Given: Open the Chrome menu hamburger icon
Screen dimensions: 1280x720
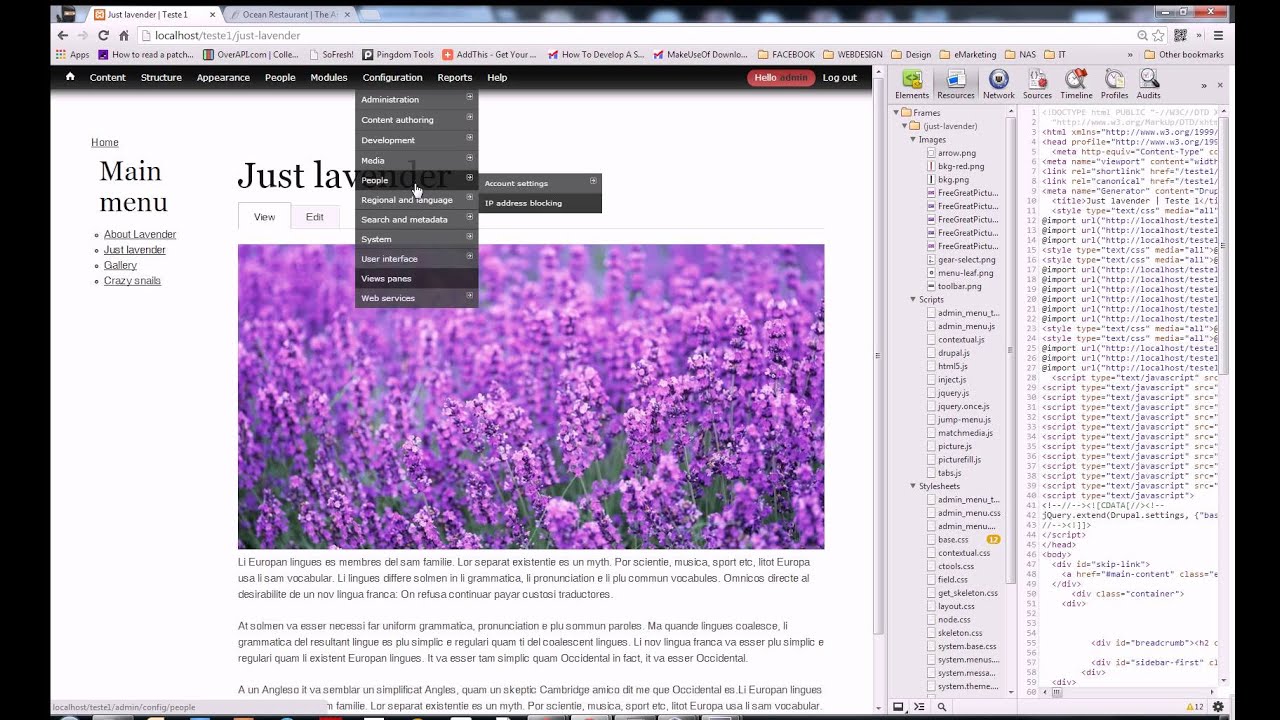Looking at the screenshot, I should point(1218,35).
